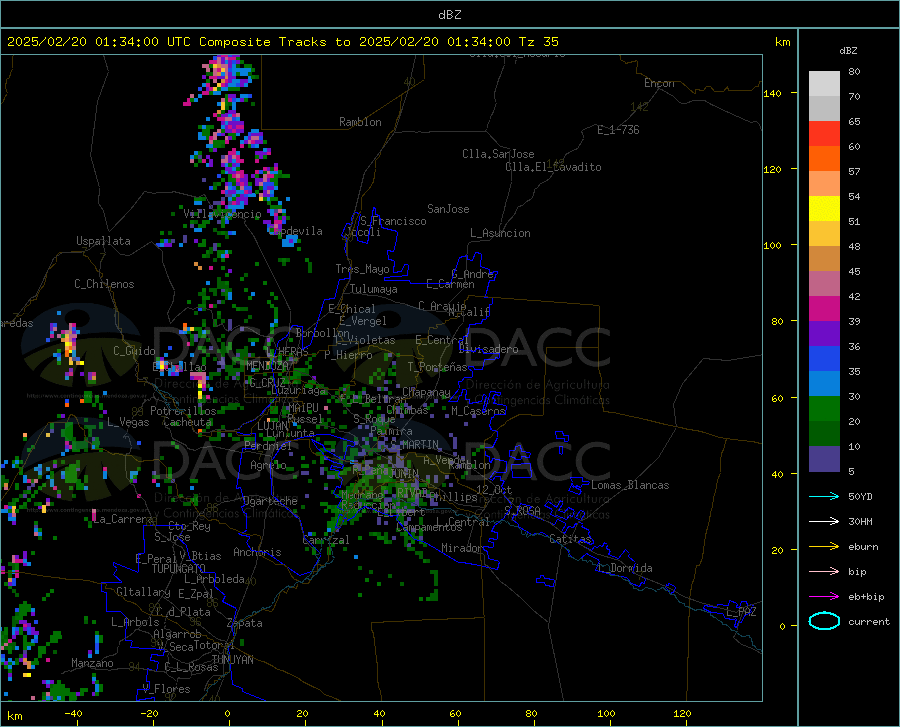Click the 'MENDOZA' city label
Screen dimensions: 900x727
[267, 365]
